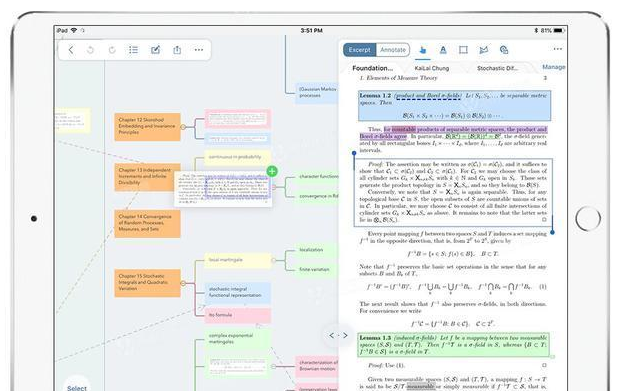Toggle split panel width arrows
The image size is (631, 391).
click(x=338, y=335)
